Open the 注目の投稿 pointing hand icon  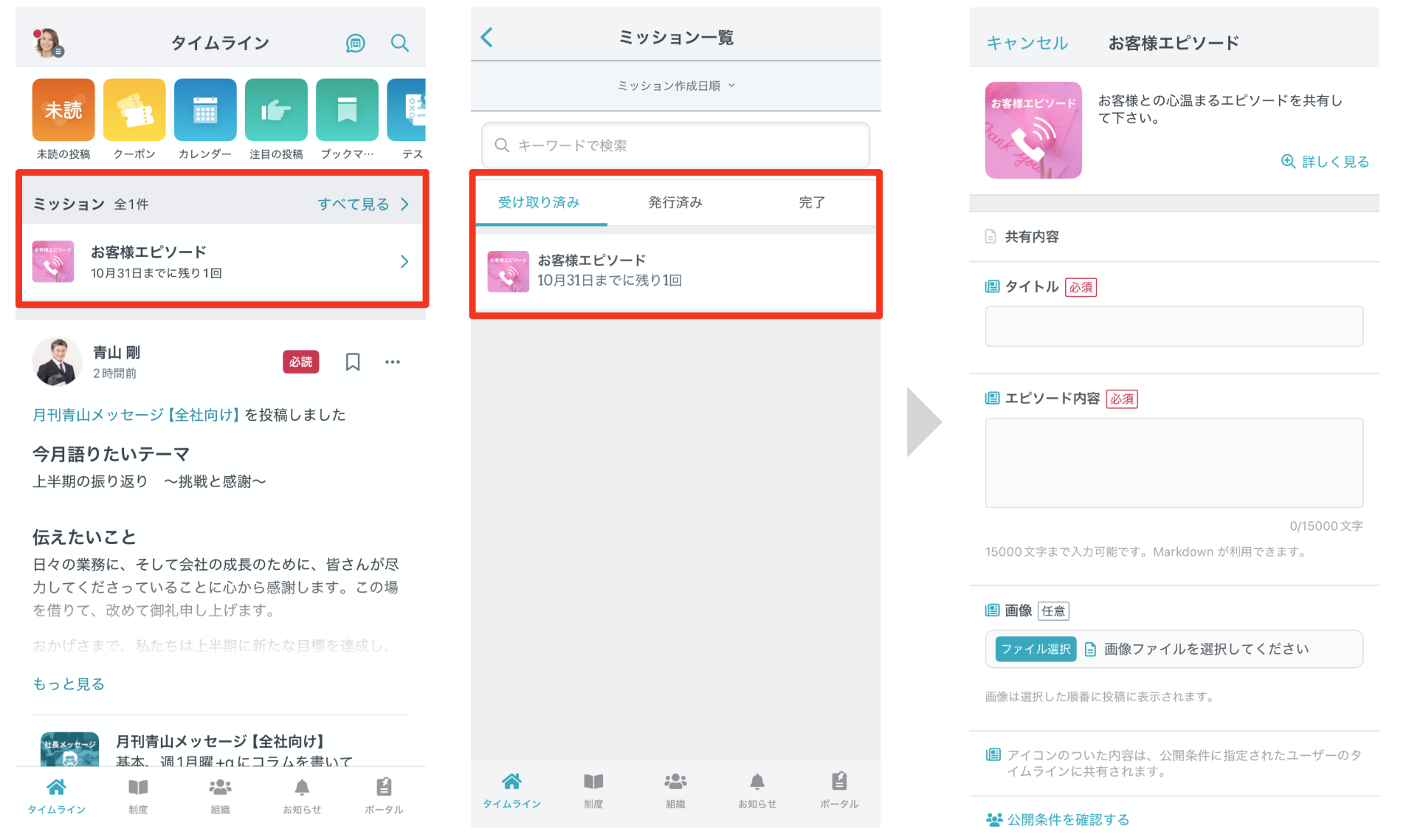pyautogui.click(x=276, y=110)
